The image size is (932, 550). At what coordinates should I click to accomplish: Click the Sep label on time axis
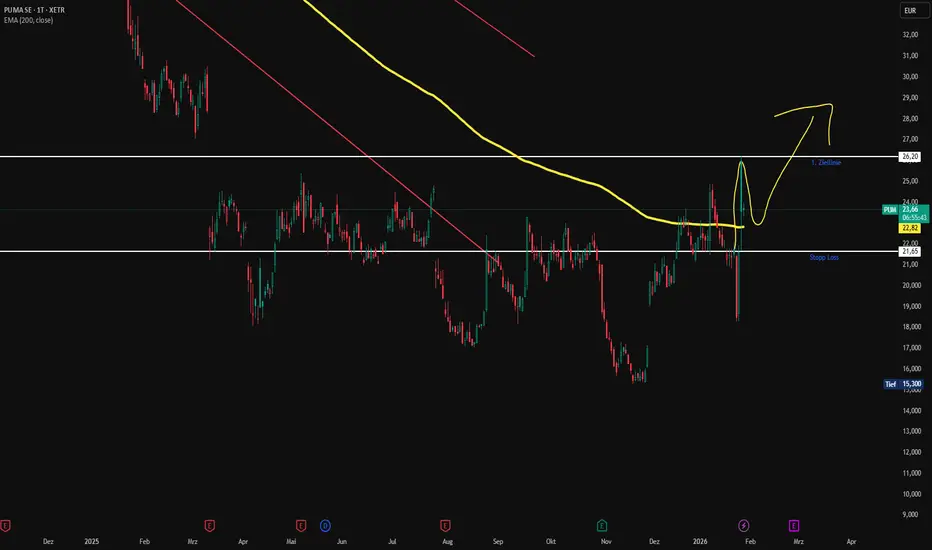coord(498,542)
